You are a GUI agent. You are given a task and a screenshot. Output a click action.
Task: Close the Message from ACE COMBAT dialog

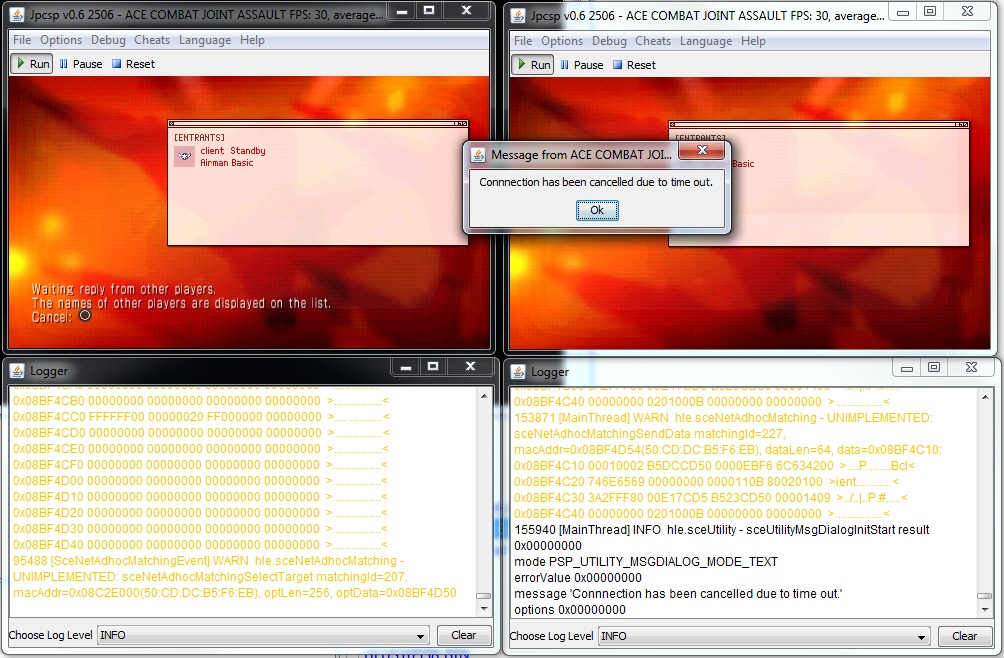pyautogui.click(x=702, y=150)
